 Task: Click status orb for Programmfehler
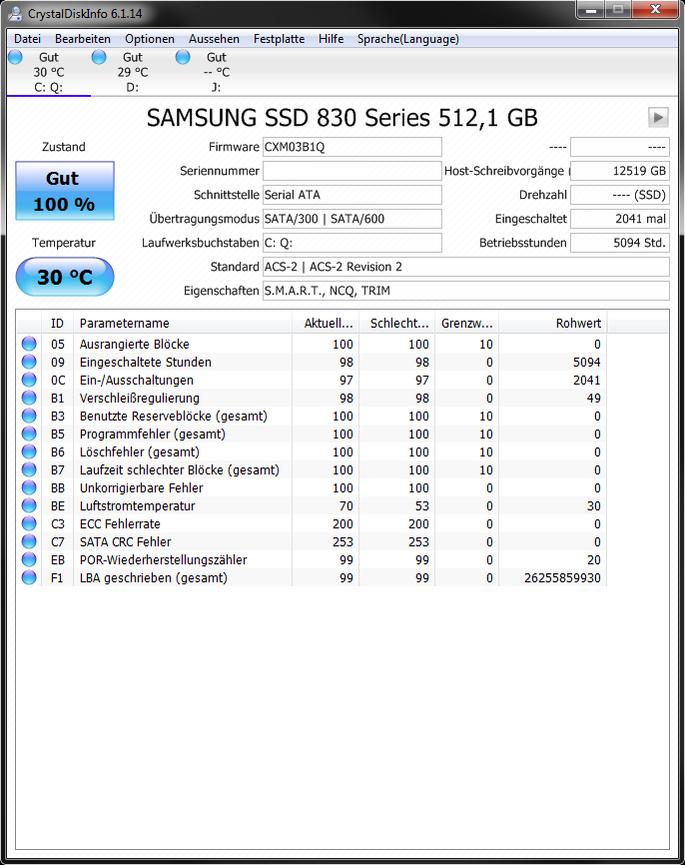point(29,434)
